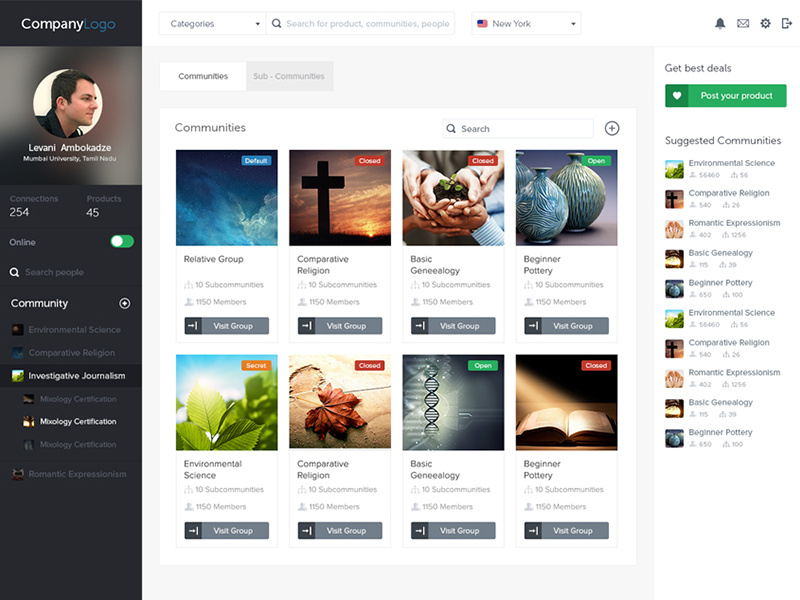Toggle the Relative Group Default badge

coord(255,160)
